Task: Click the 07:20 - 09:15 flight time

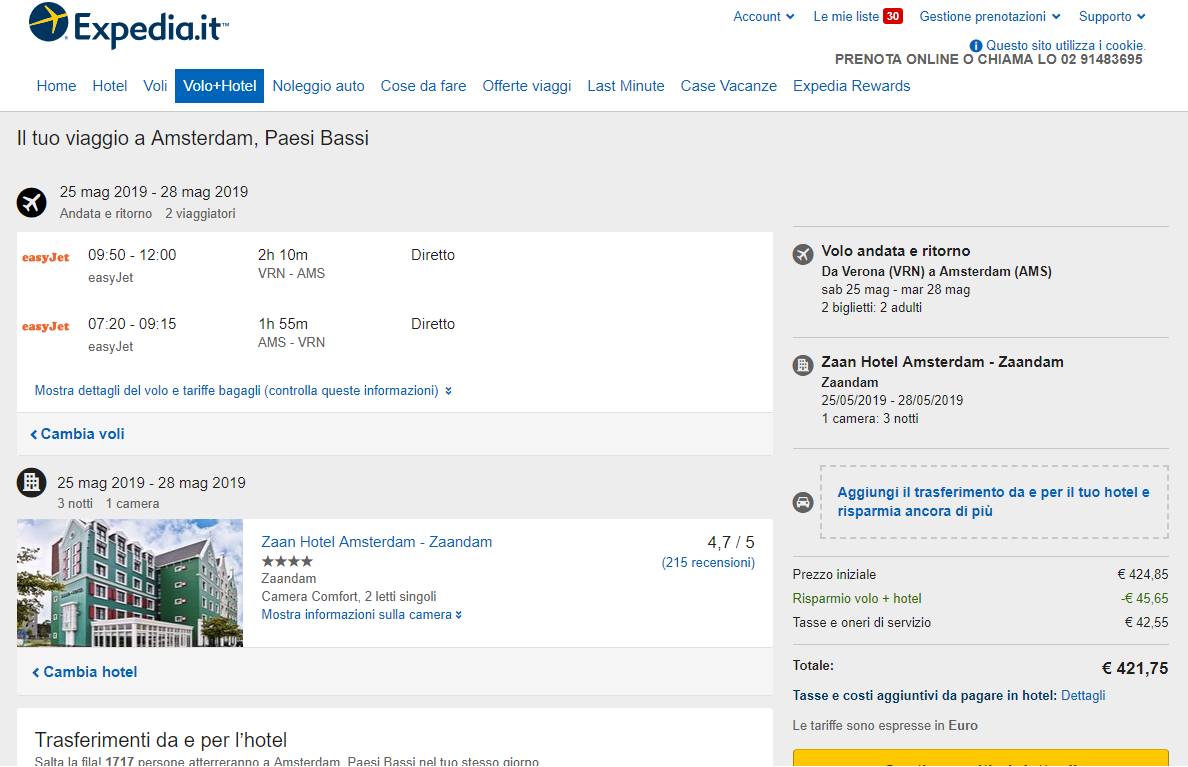Action: [x=132, y=324]
